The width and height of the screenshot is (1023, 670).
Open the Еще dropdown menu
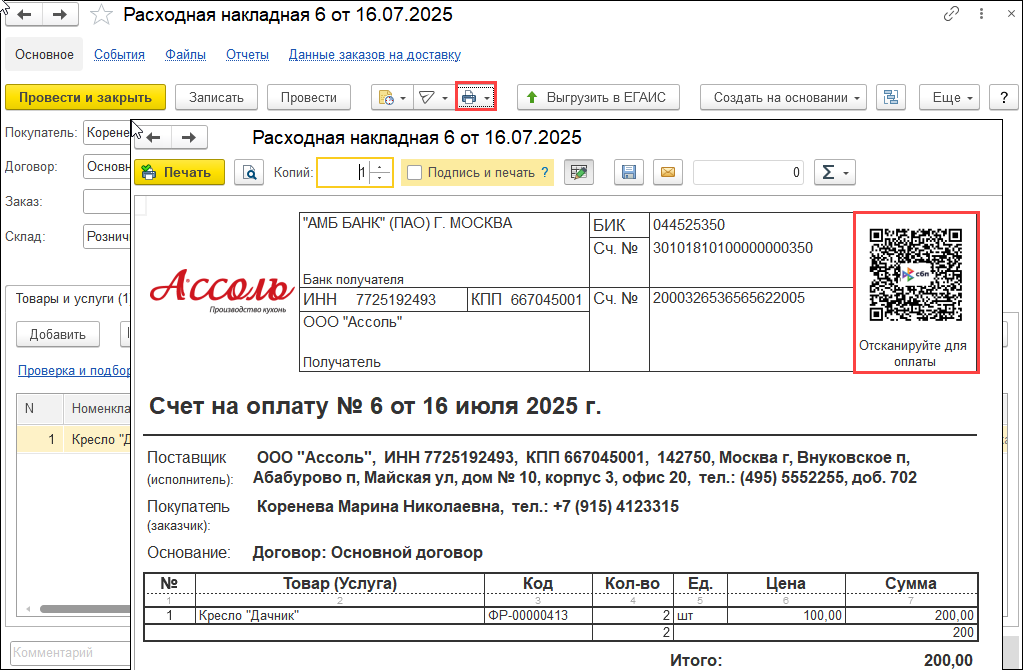949,97
